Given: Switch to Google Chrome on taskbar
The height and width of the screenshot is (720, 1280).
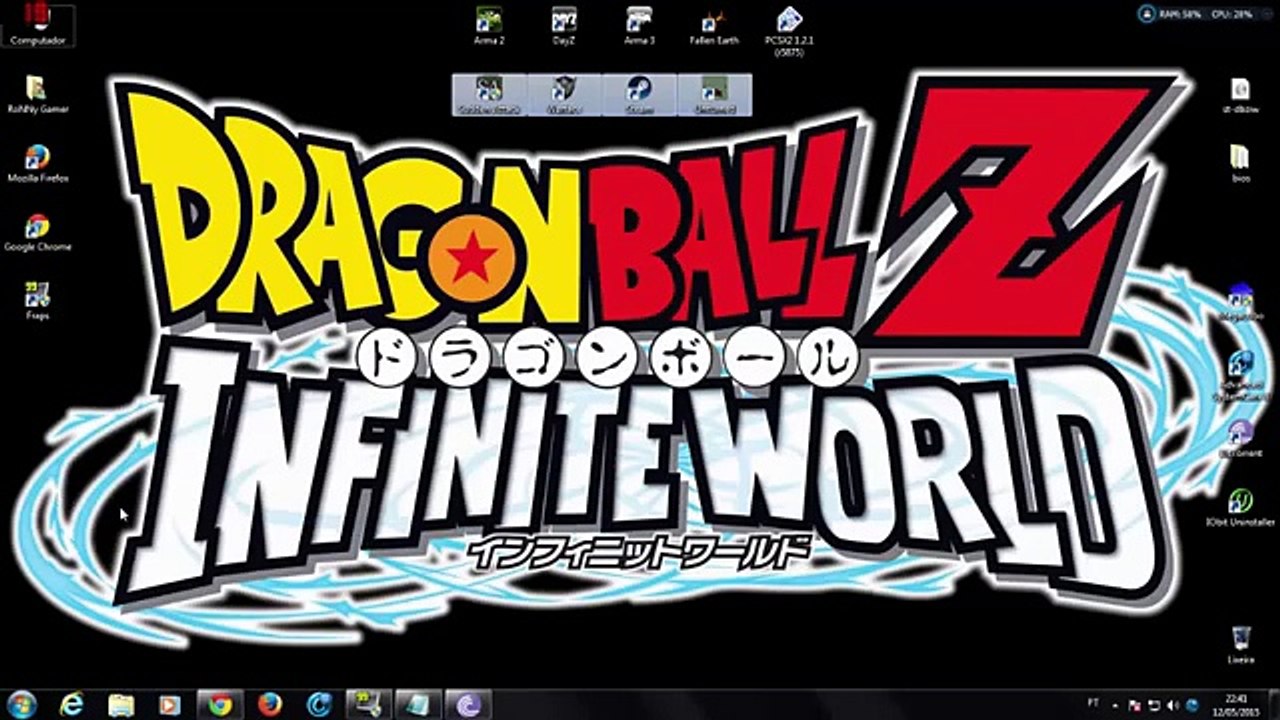Looking at the screenshot, I should pyautogui.click(x=221, y=704).
